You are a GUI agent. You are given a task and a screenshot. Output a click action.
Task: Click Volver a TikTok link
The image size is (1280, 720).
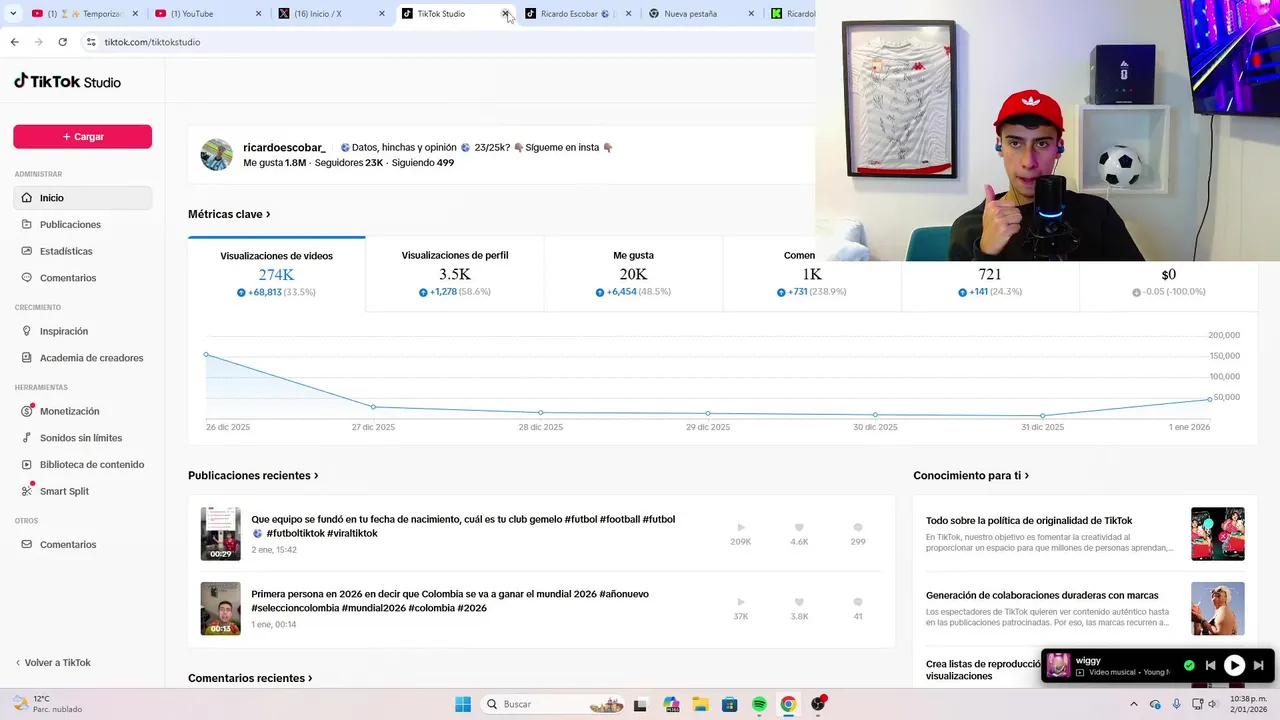[x=53, y=663]
